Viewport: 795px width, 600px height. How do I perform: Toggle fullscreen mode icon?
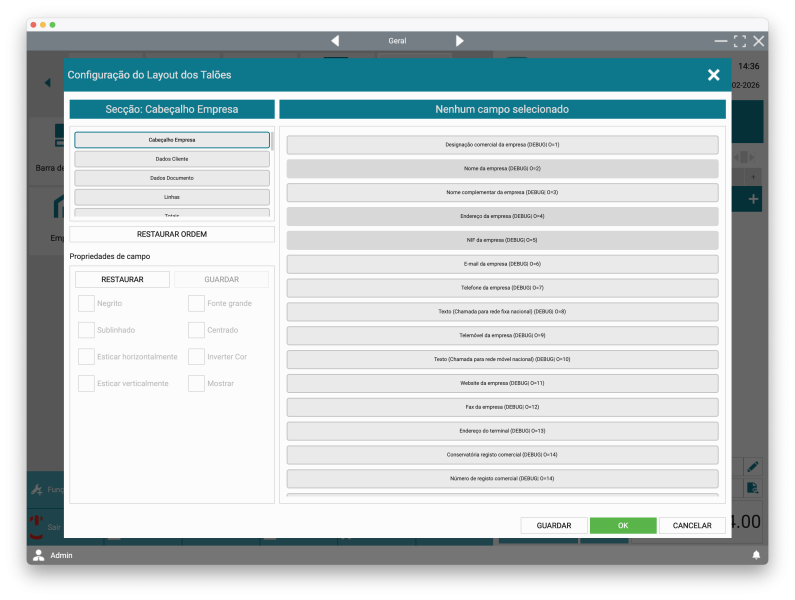[740, 41]
